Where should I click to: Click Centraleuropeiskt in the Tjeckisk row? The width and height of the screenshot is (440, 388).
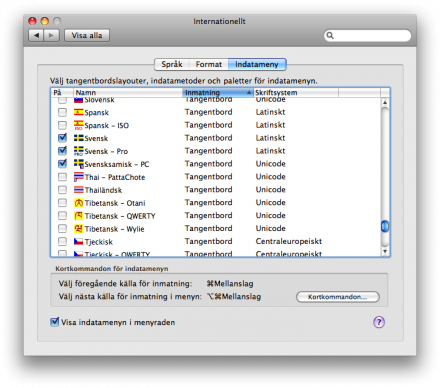pos(289,241)
